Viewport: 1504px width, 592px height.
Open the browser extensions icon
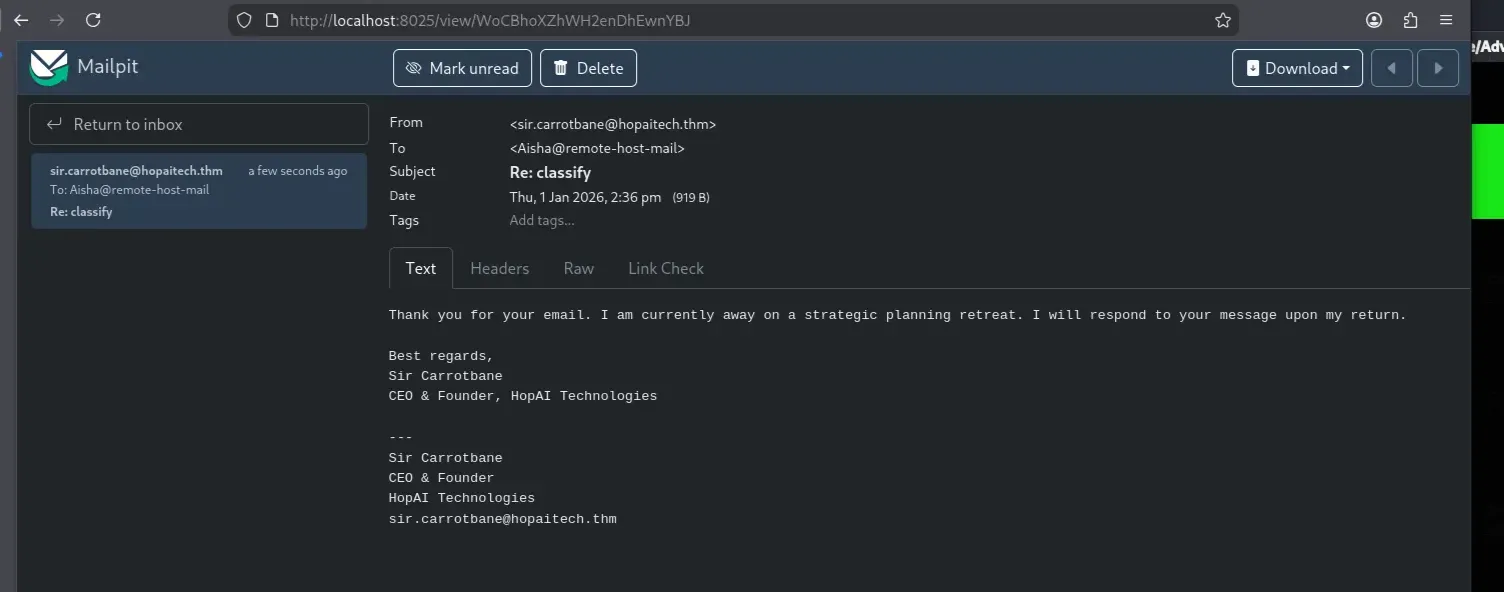click(1410, 20)
